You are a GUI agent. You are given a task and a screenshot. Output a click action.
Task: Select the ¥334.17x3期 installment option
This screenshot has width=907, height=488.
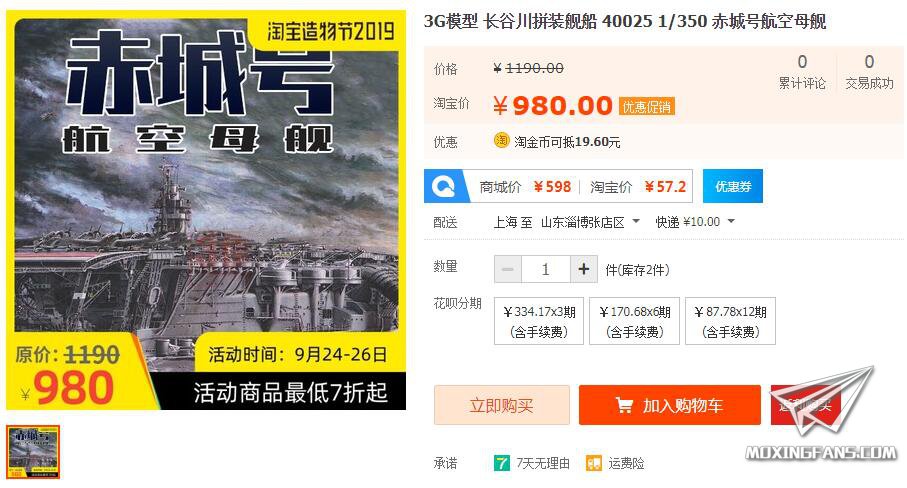point(539,321)
